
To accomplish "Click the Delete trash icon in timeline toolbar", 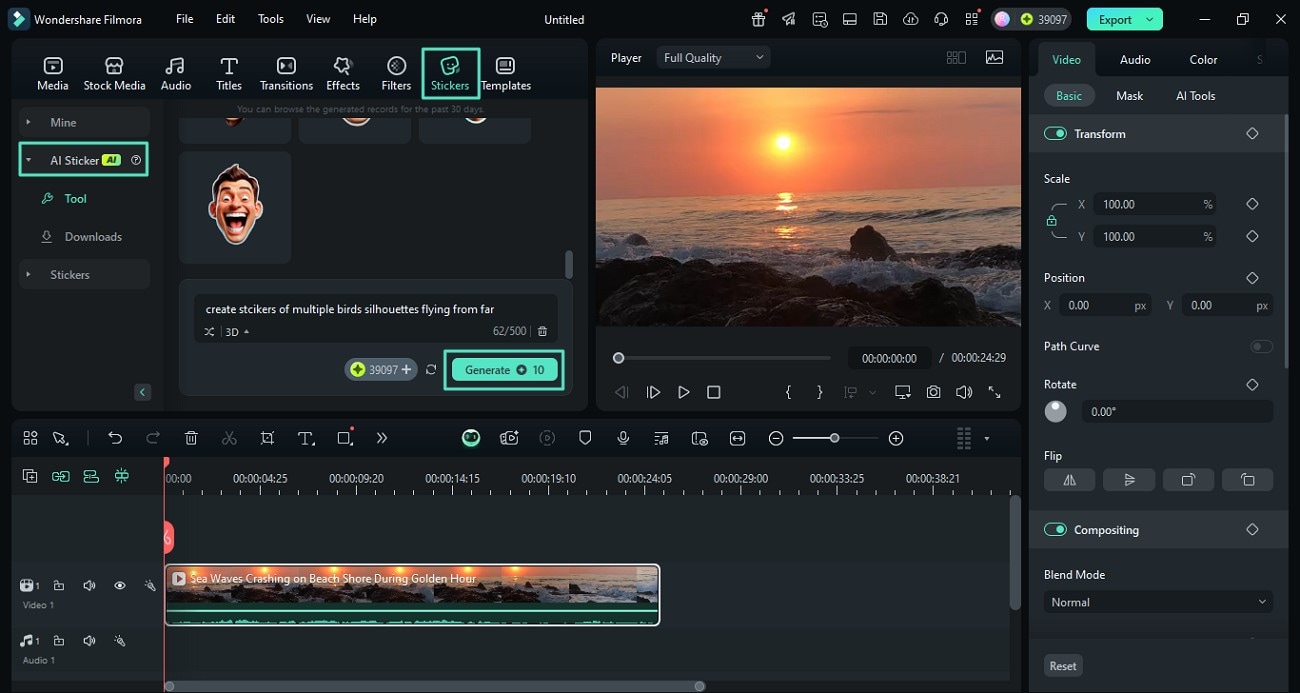I will tap(191, 438).
